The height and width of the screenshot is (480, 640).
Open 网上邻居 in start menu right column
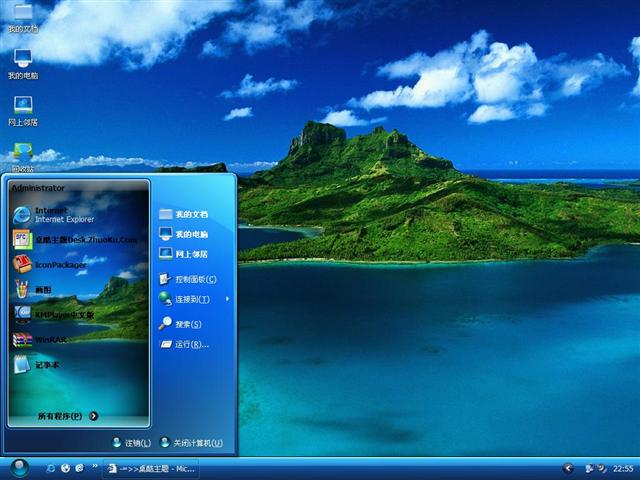(x=184, y=254)
